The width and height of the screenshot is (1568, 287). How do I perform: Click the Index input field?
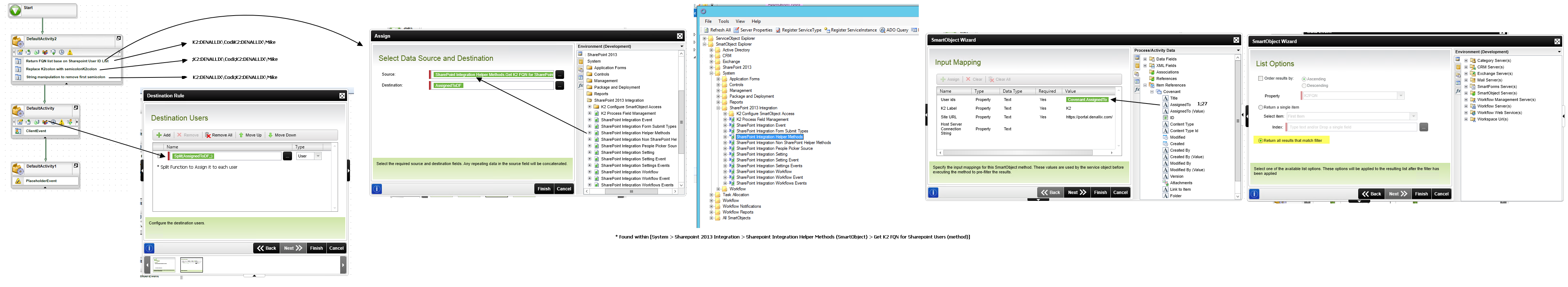[1351, 127]
